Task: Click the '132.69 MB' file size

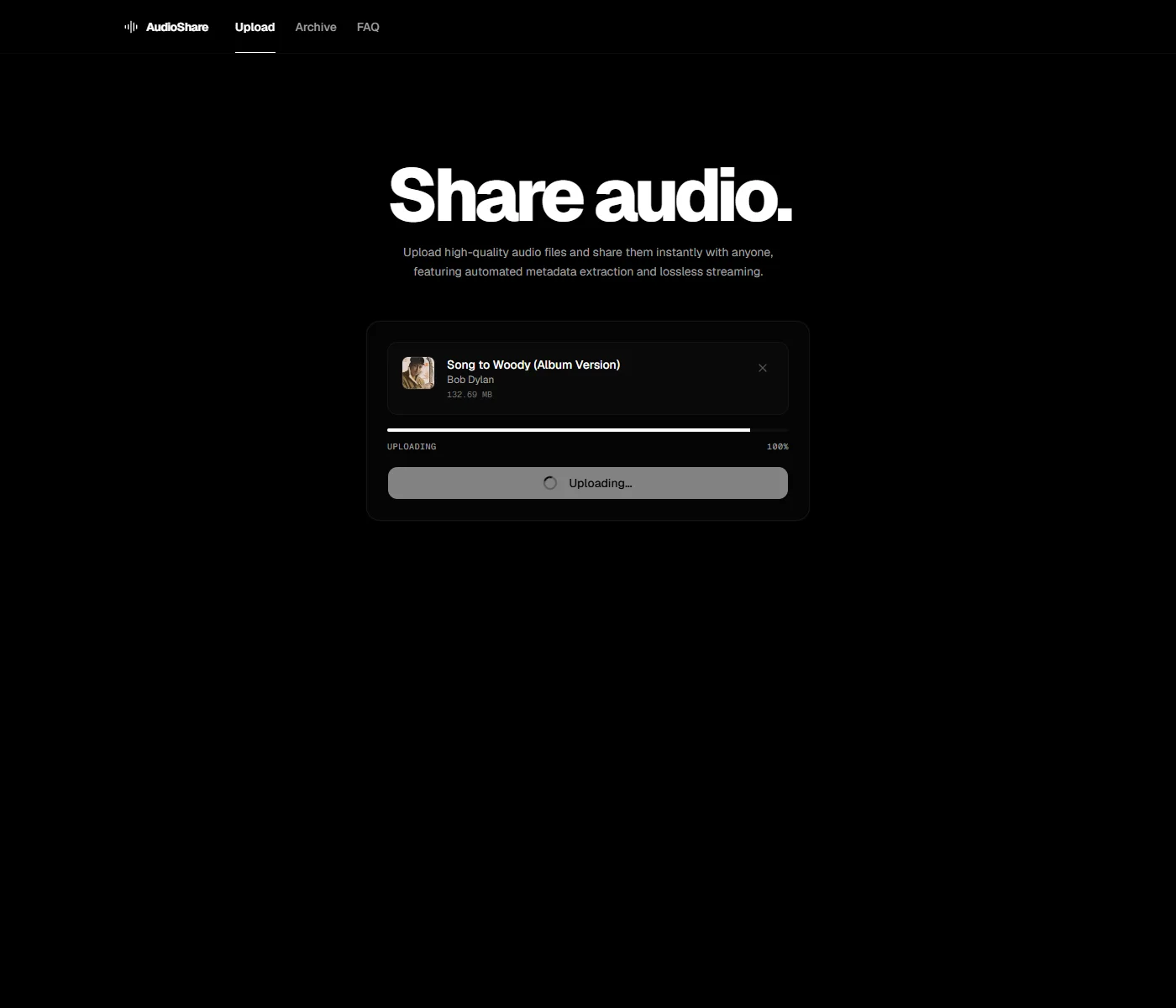Action: click(x=470, y=395)
